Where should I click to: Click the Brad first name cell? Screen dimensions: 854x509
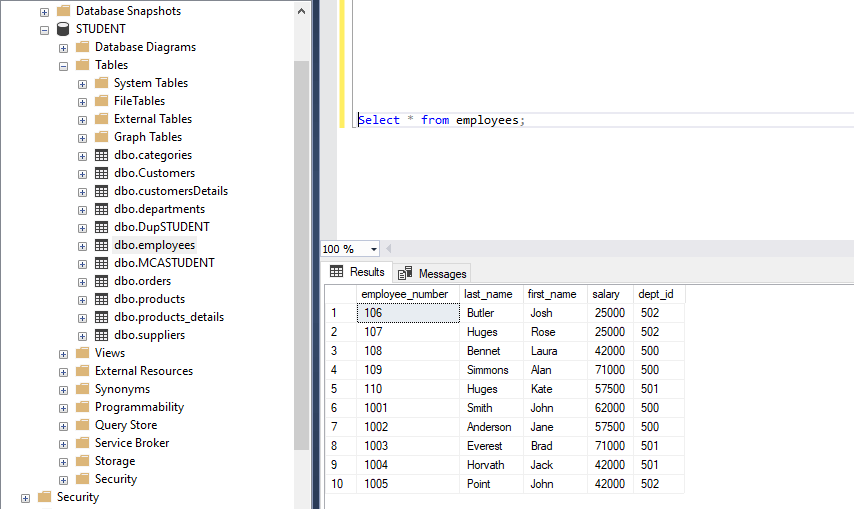555,446
